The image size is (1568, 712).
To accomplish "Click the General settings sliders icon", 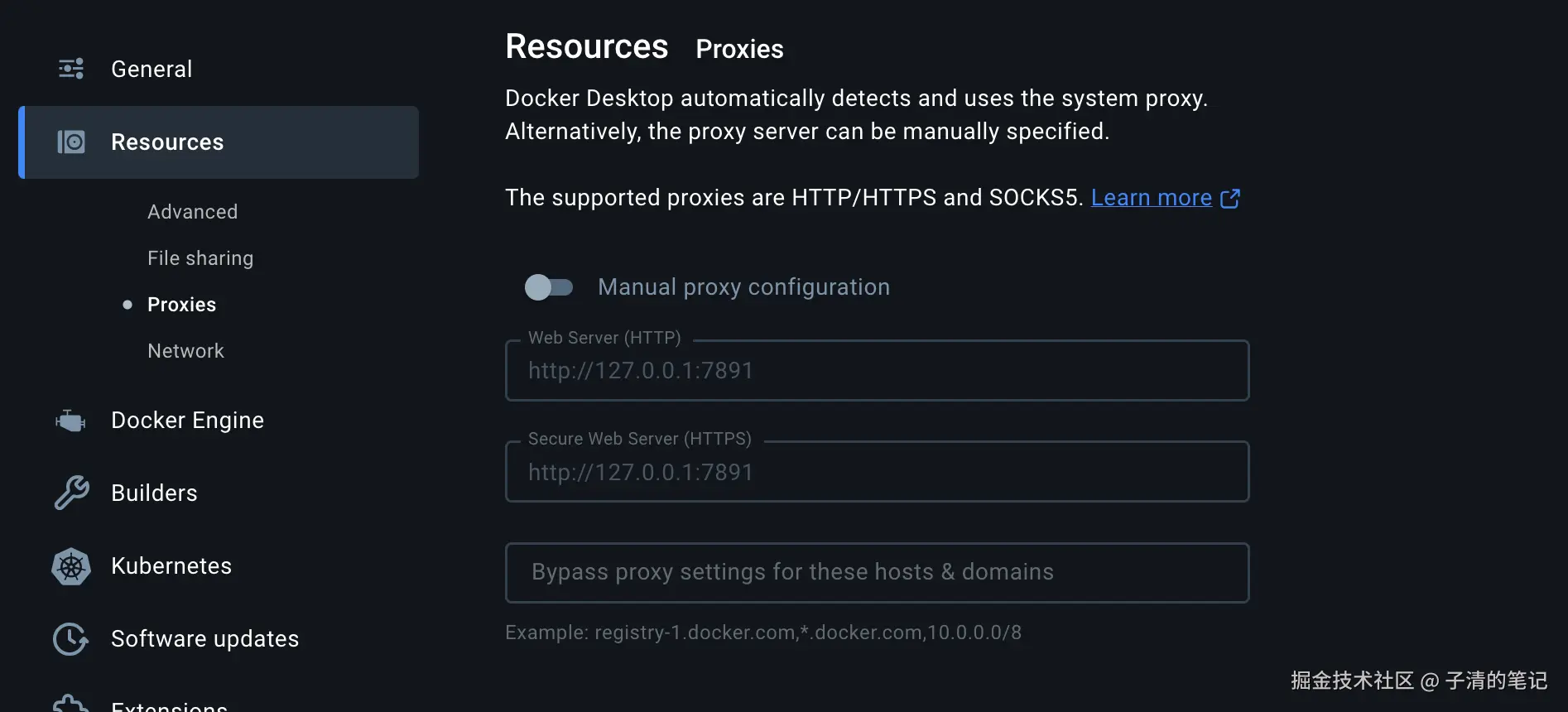I will coord(71,69).
